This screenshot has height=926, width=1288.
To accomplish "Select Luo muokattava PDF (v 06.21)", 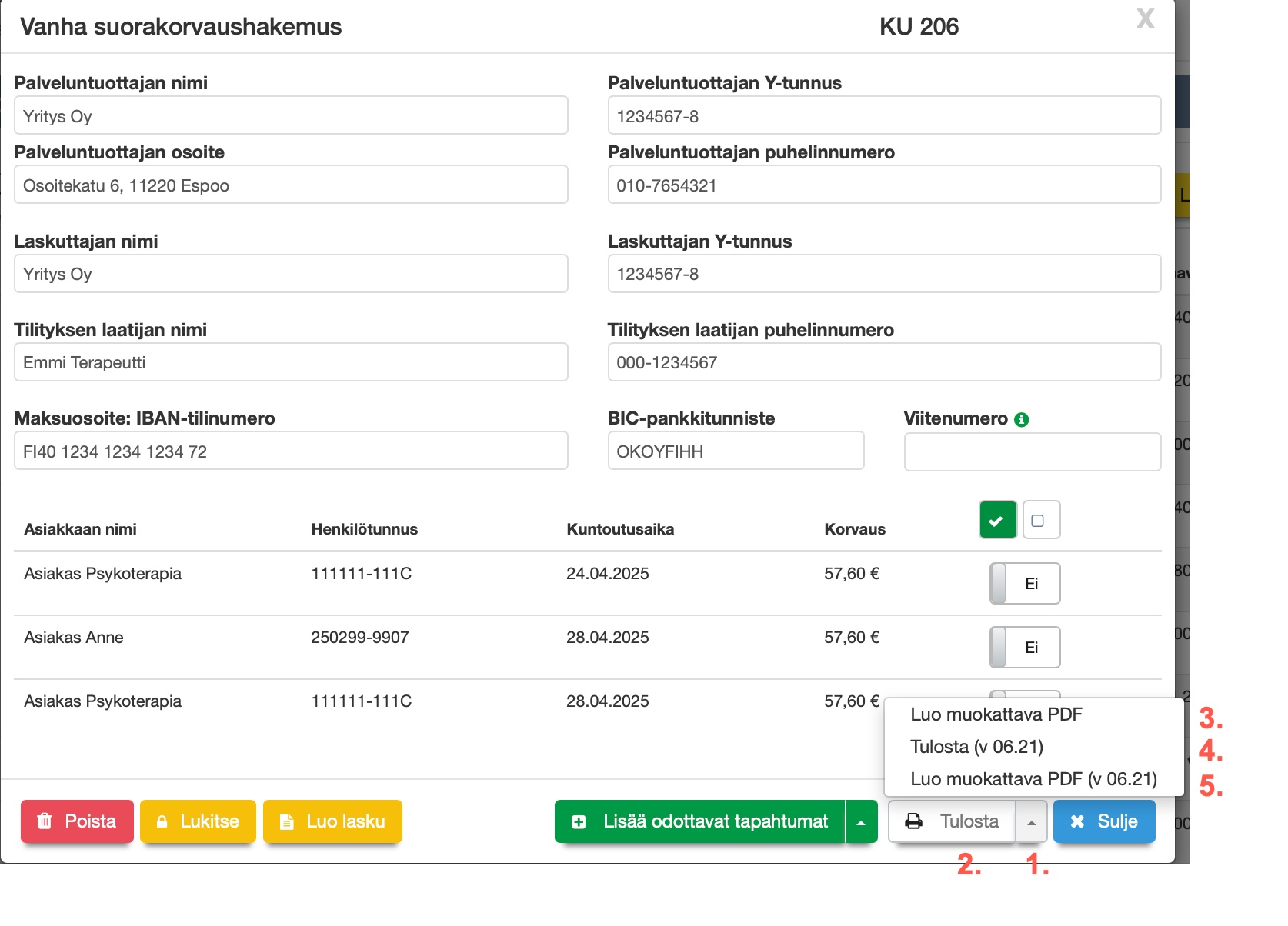I will click(1033, 779).
